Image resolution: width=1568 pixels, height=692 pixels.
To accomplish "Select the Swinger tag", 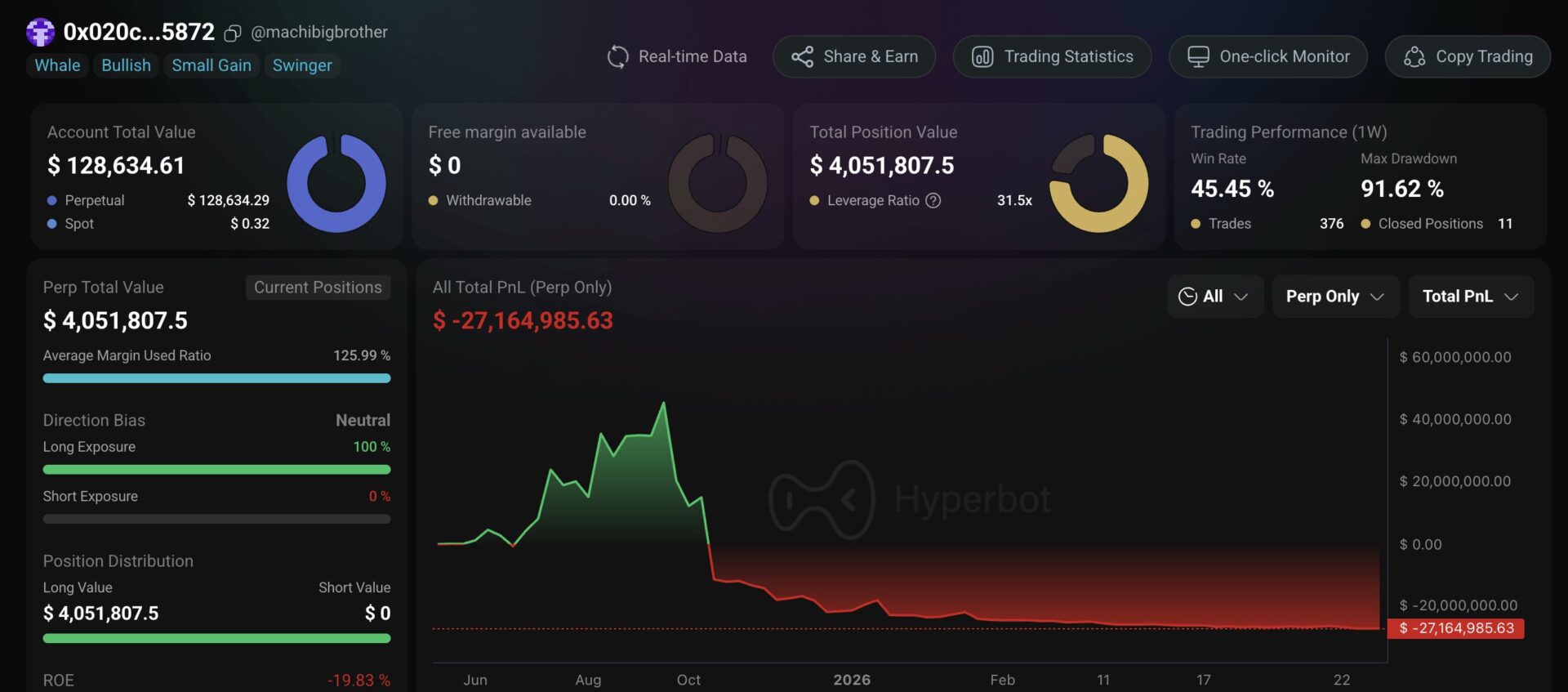I will point(302,65).
